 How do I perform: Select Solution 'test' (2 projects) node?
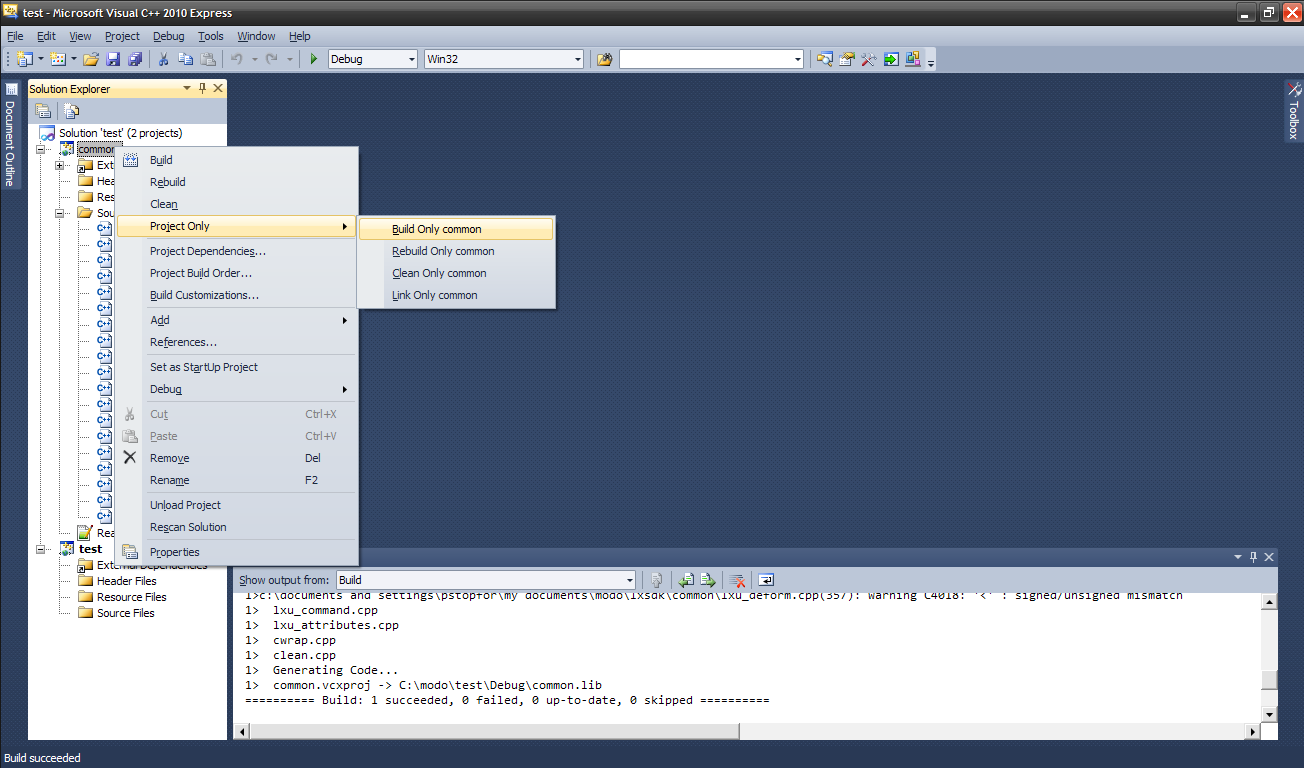pyautogui.click(x=120, y=133)
